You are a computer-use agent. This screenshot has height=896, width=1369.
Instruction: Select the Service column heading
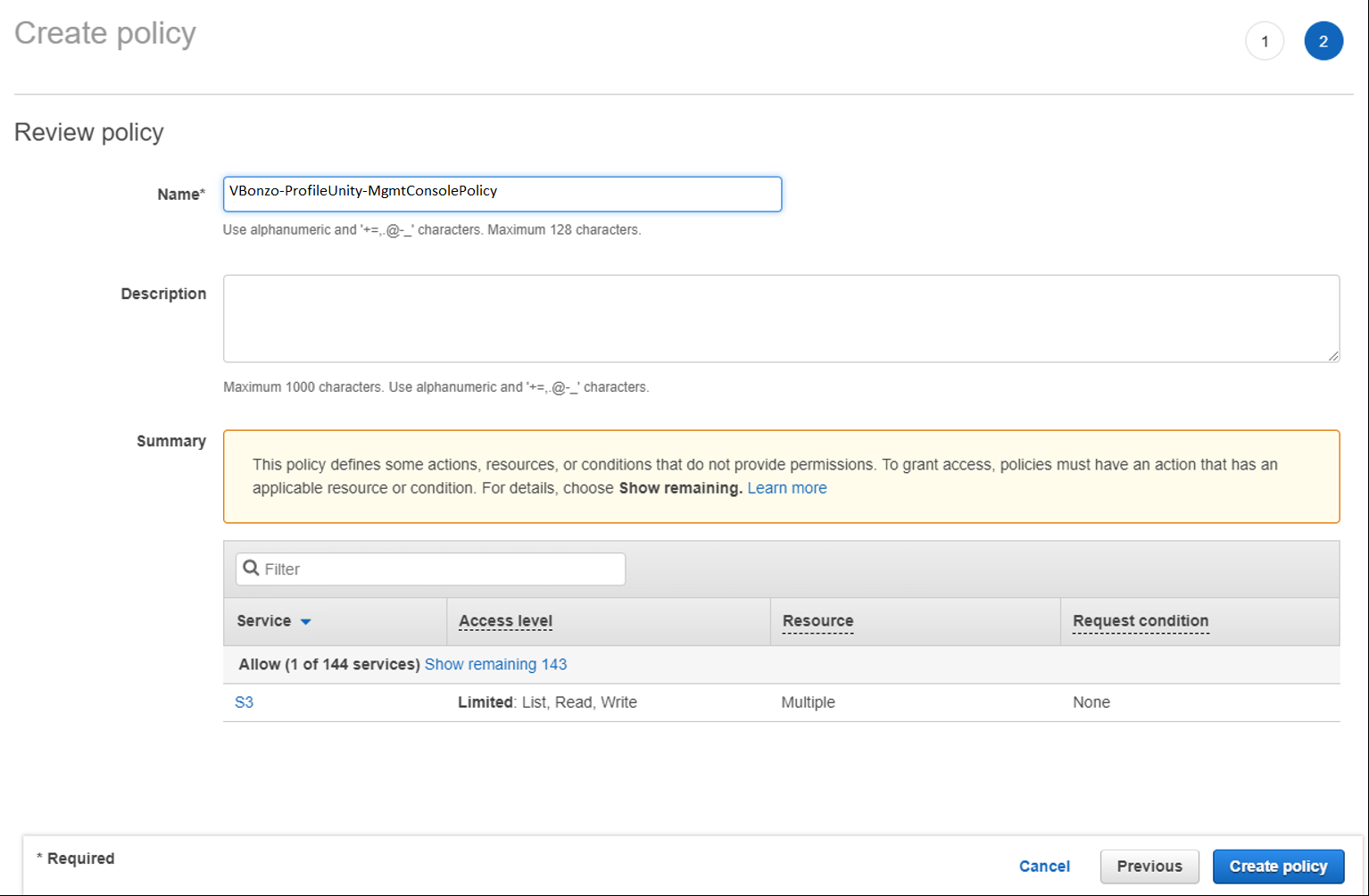[263, 621]
